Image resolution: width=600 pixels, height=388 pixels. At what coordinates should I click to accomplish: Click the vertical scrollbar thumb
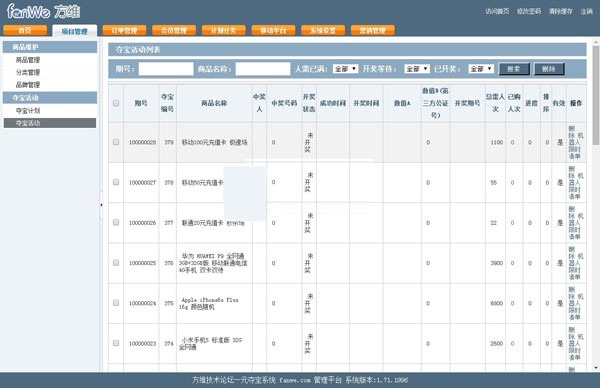click(596, 95)
